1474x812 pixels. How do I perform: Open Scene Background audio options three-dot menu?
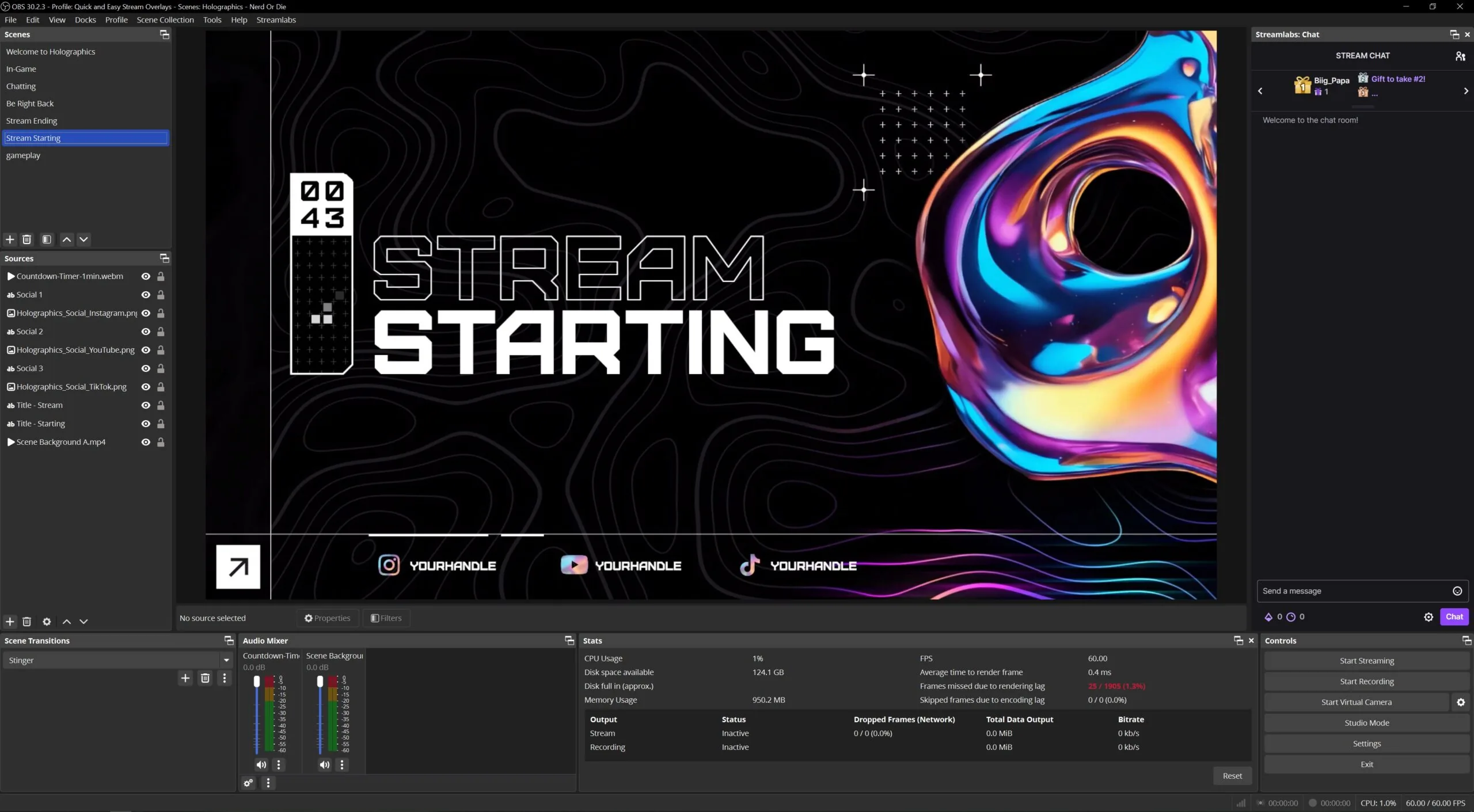[342, 765]
